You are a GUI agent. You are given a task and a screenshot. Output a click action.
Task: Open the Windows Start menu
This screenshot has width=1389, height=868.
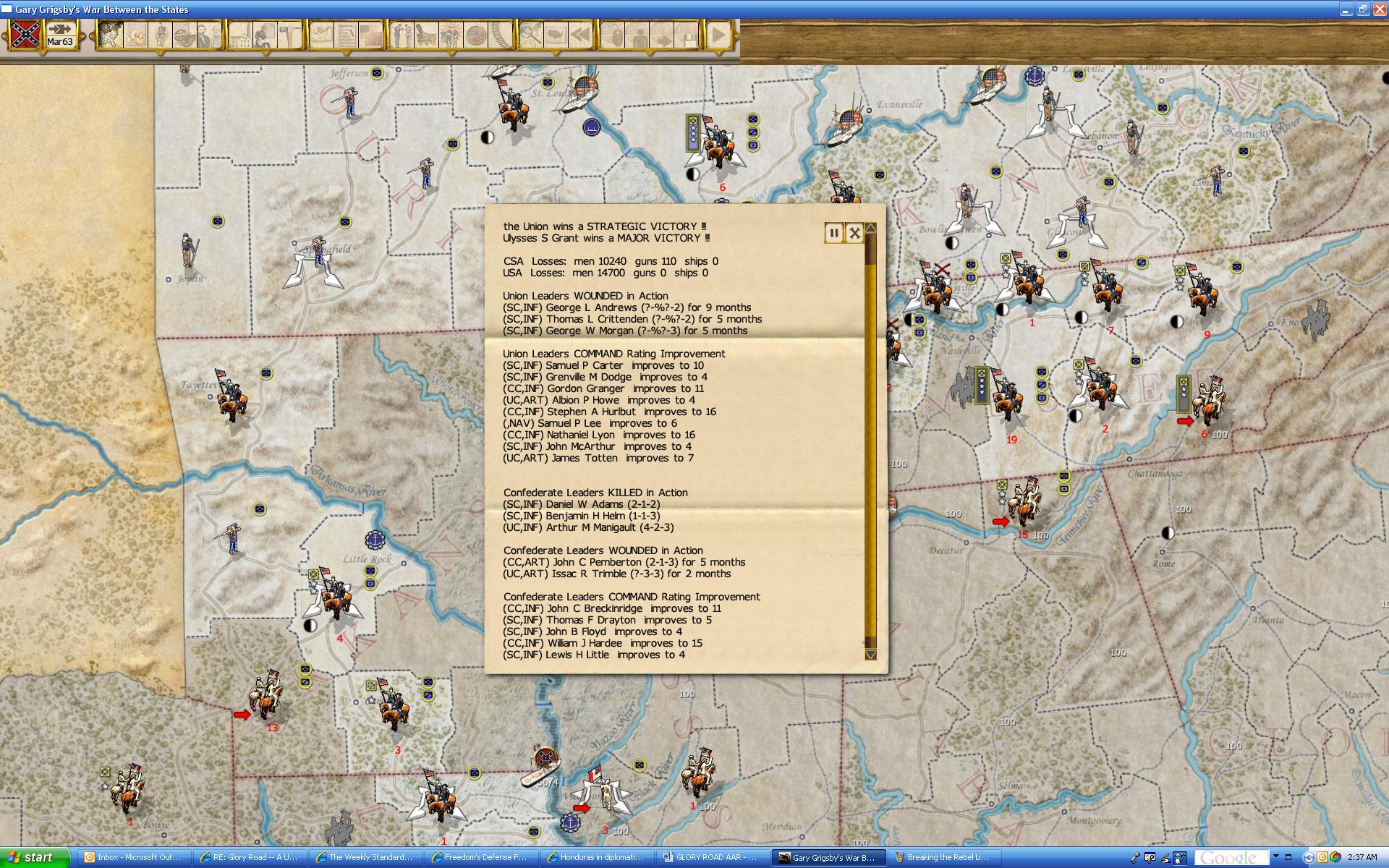point(35,857)
